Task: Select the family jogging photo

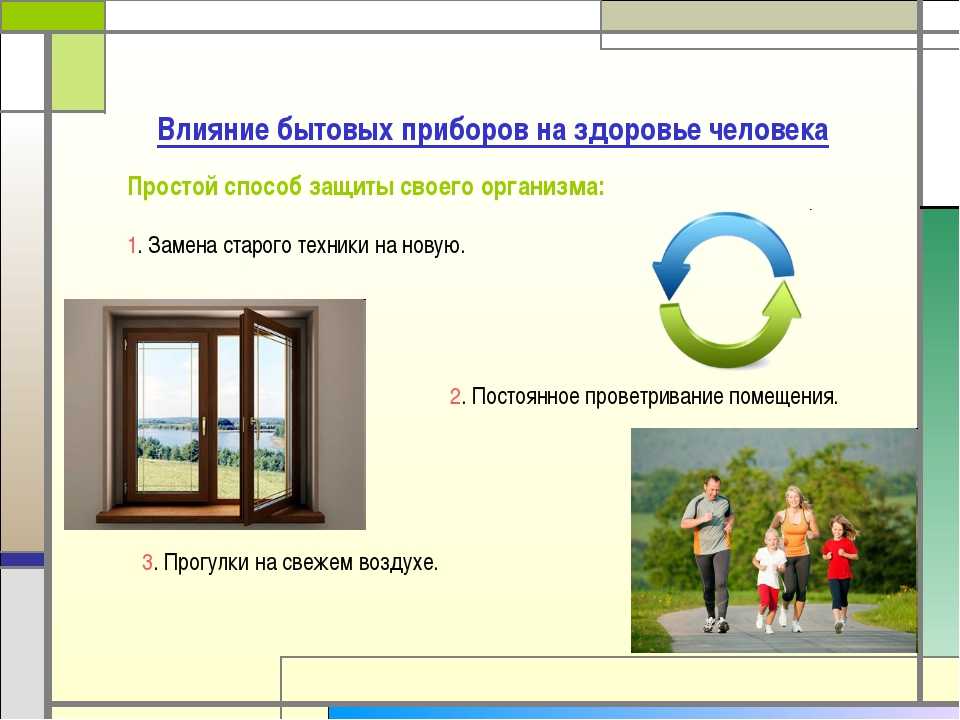Action: point(774,541)
